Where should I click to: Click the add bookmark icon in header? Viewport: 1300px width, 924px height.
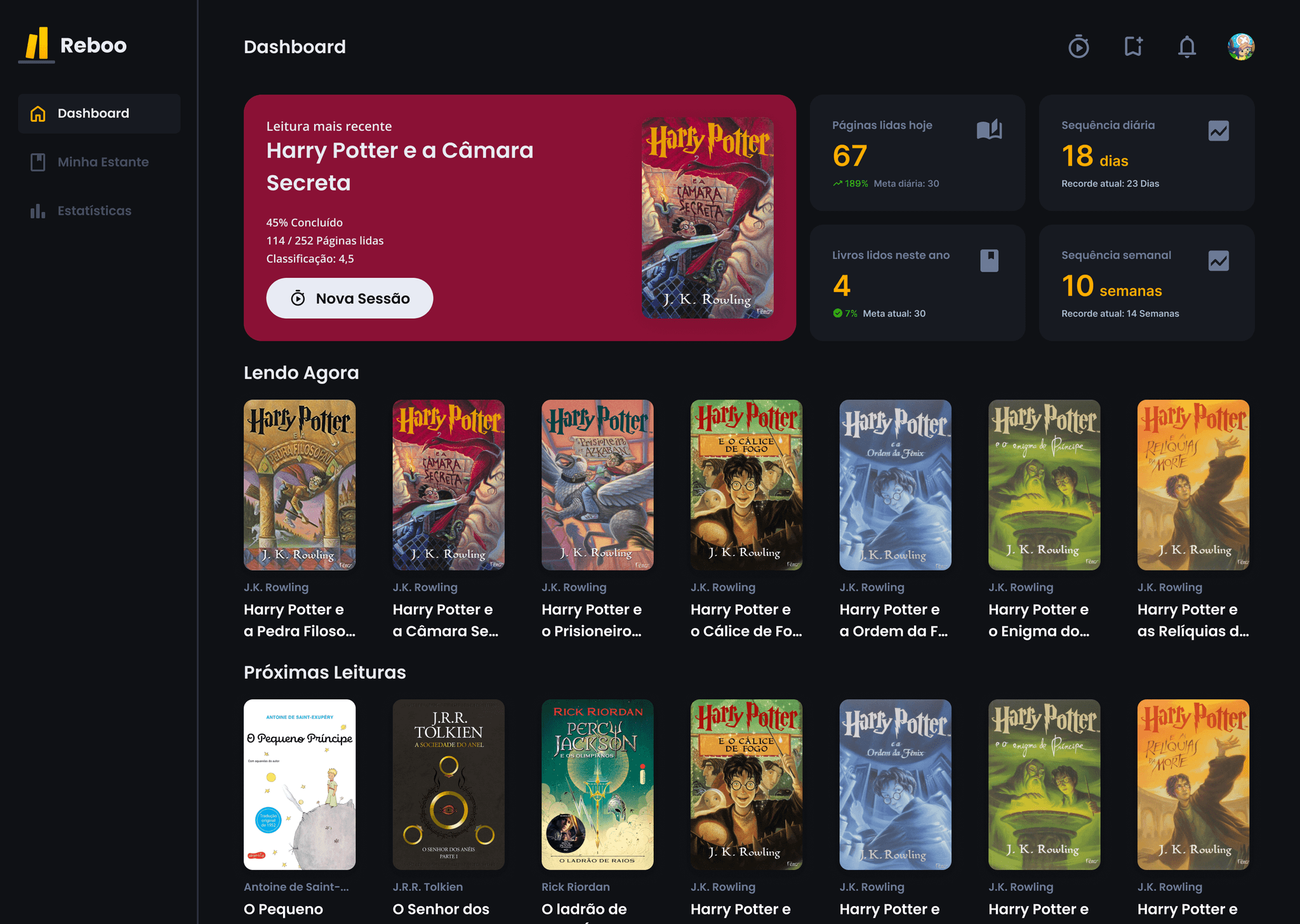click(x=1133, y=46)
